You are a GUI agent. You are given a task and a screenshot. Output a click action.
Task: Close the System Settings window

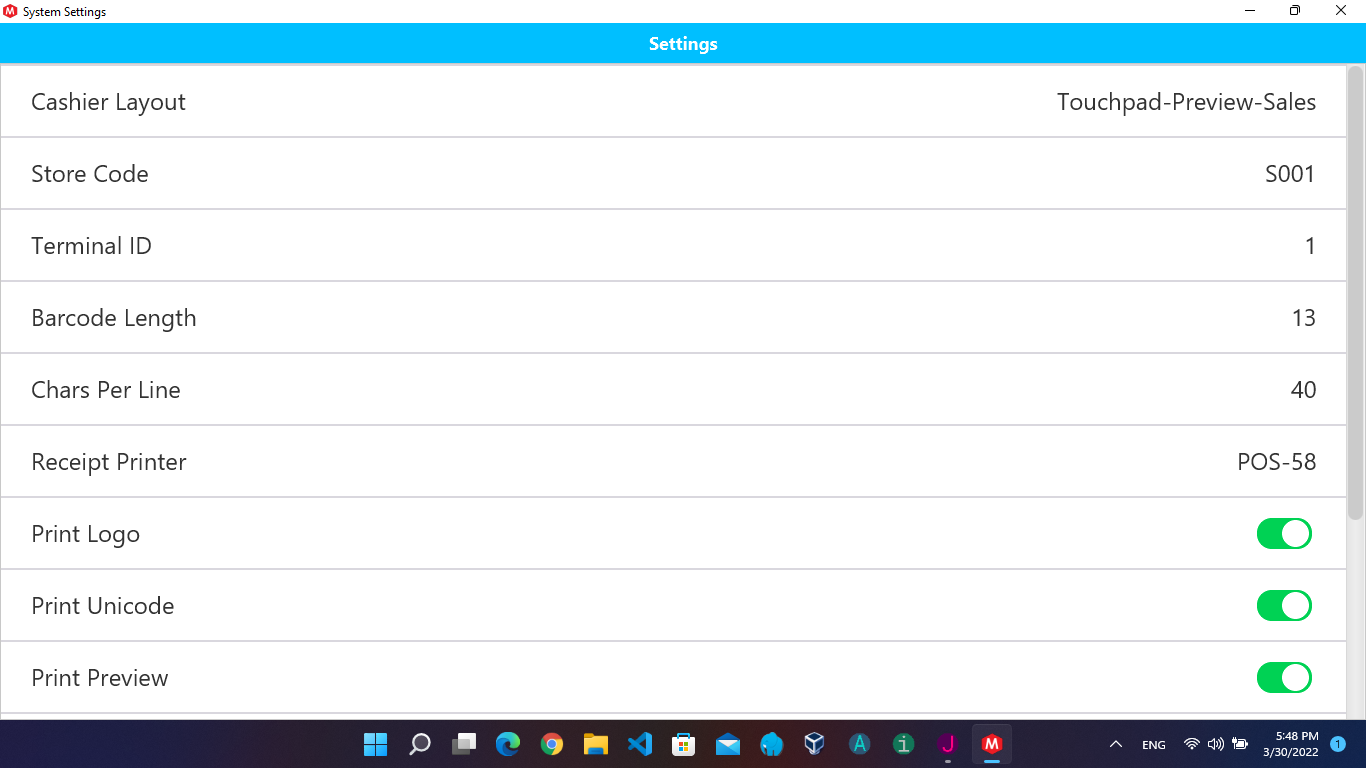[x=1341, y=11]
